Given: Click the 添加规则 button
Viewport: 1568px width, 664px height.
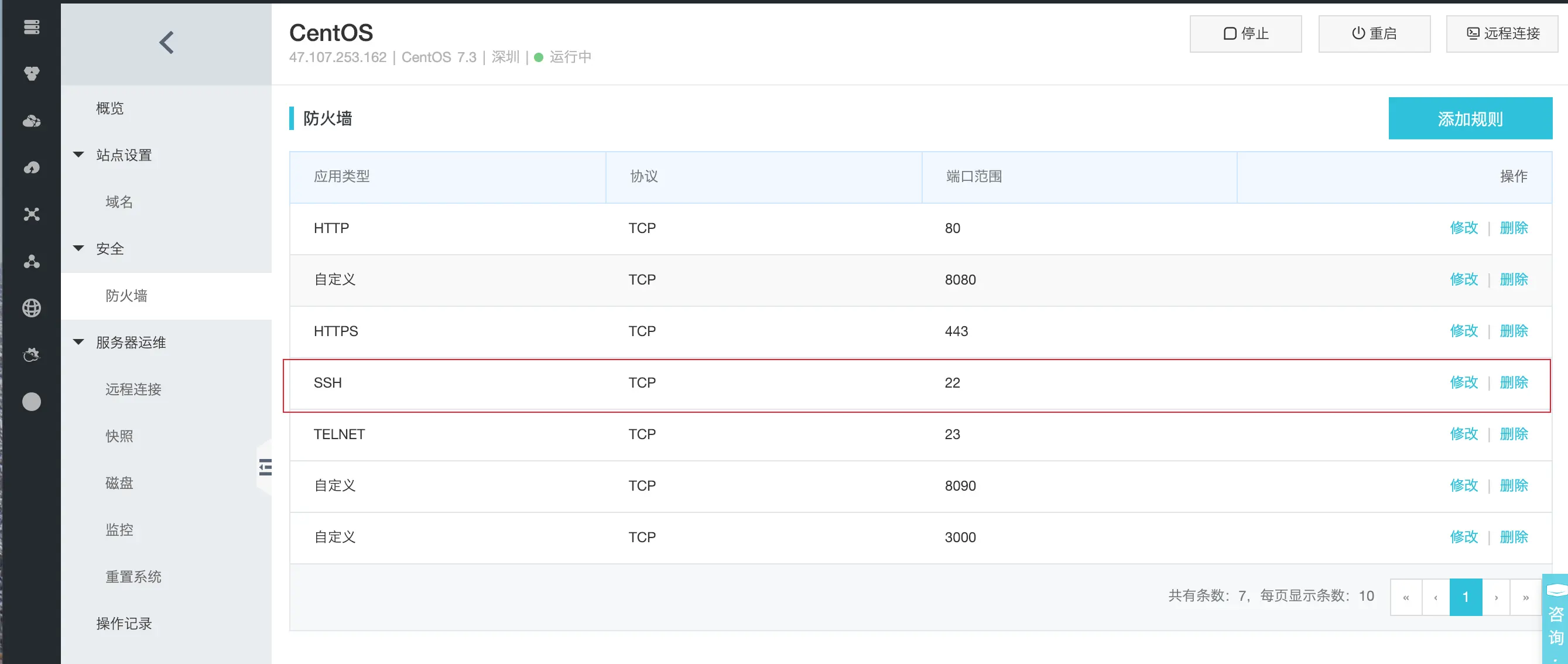Looking at the screenshot, I should pyautogui.click(x=1470, y=119).
